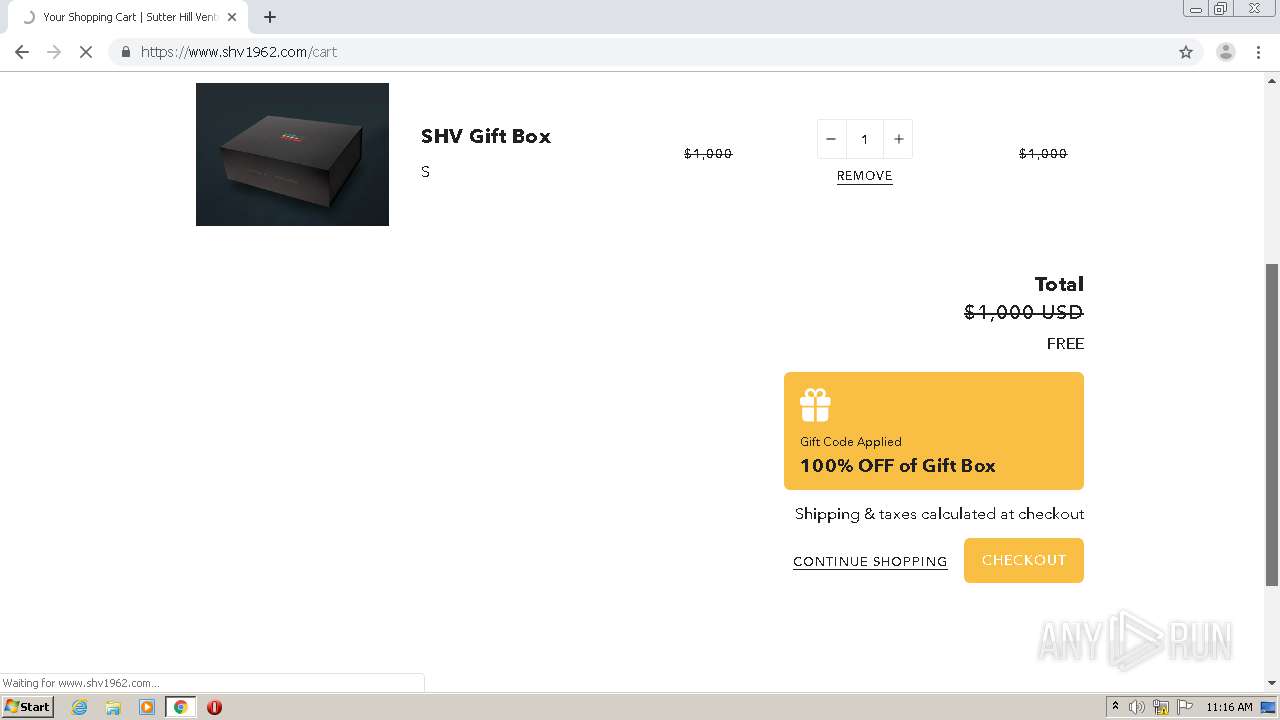Click the 11:16 AM clock
The image size is (1280, 720).
[x=1229, y=707]
